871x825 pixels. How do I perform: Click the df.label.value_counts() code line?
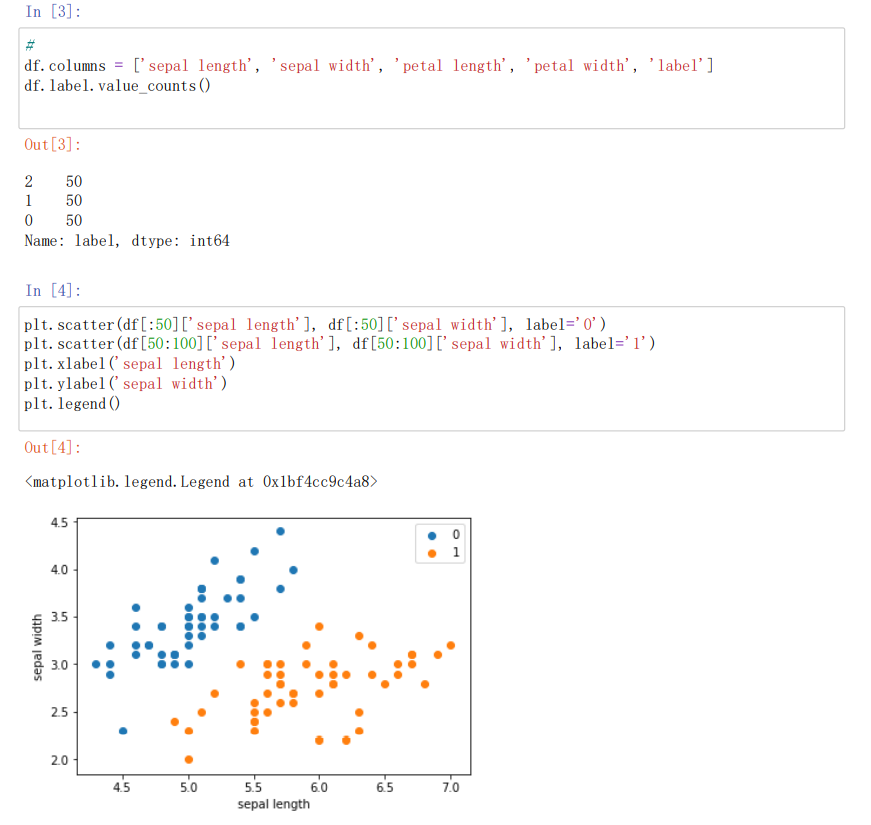click(x=117, y=86)
